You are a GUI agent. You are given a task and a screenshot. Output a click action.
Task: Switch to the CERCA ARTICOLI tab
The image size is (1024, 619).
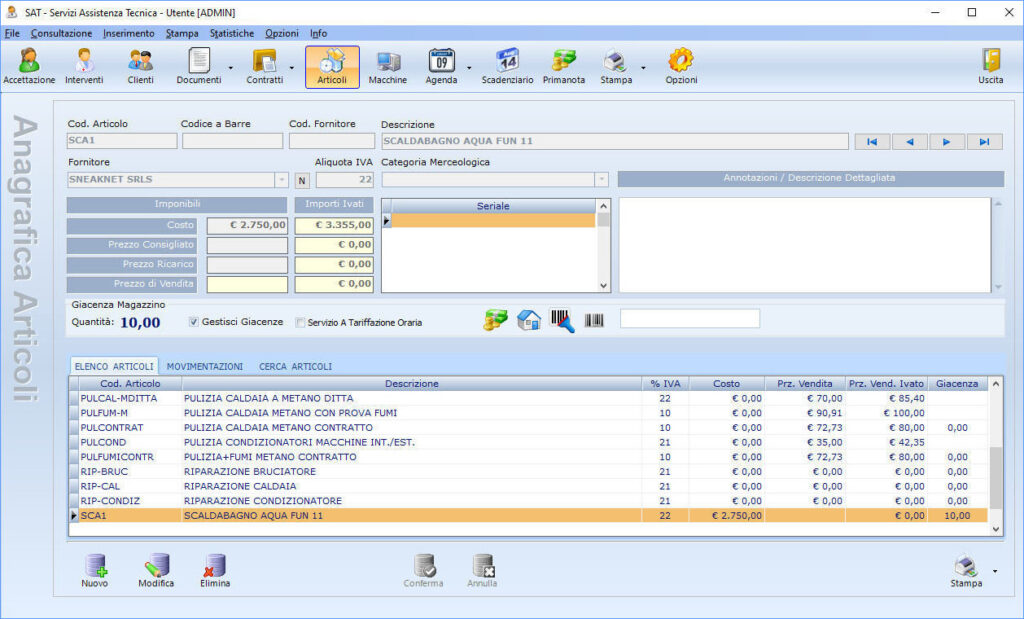coord(295,367)
